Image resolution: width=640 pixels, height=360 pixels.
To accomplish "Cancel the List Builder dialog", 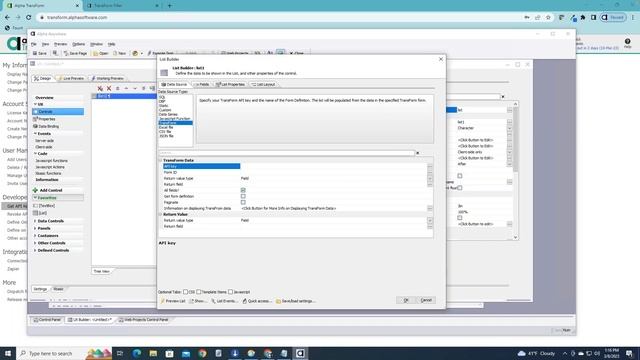I will click(426, 300).
